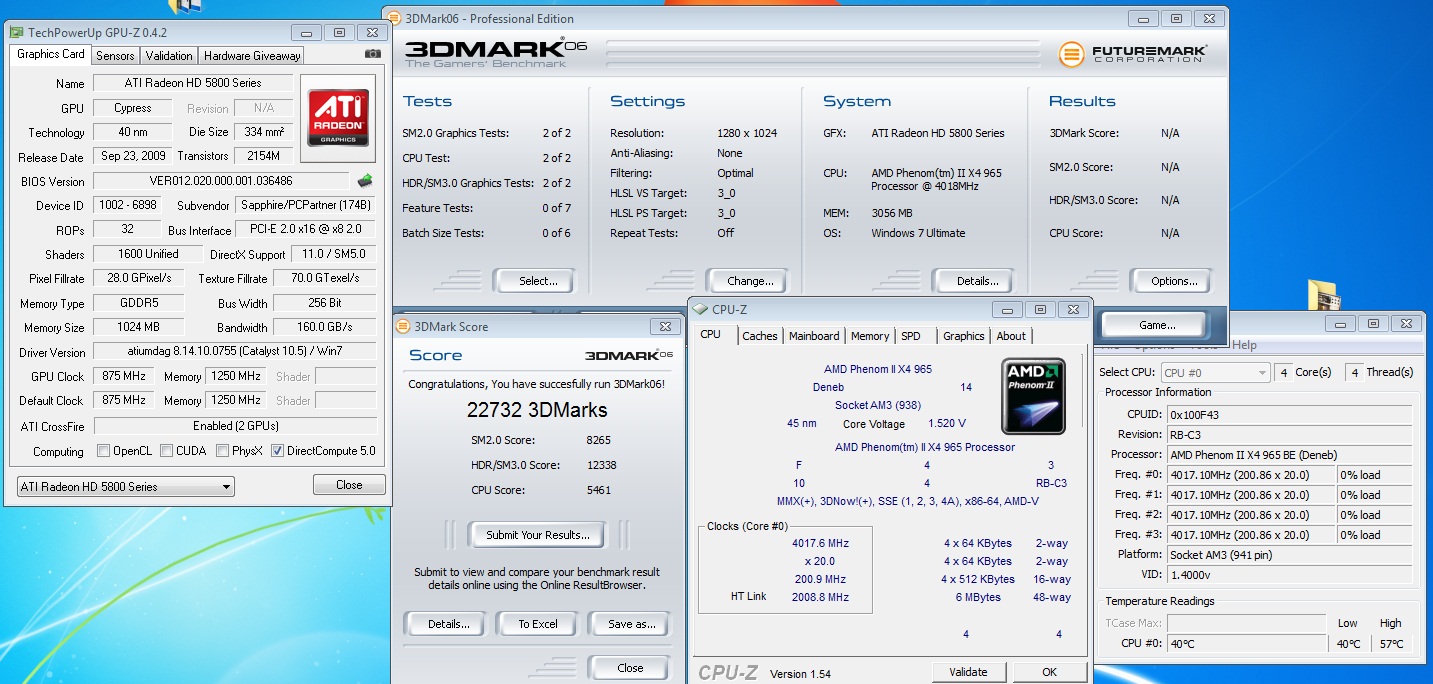Open the Select CPU dropdown
The width and height of the screenshot is (1433, 684).
[x=1215, y=373]
